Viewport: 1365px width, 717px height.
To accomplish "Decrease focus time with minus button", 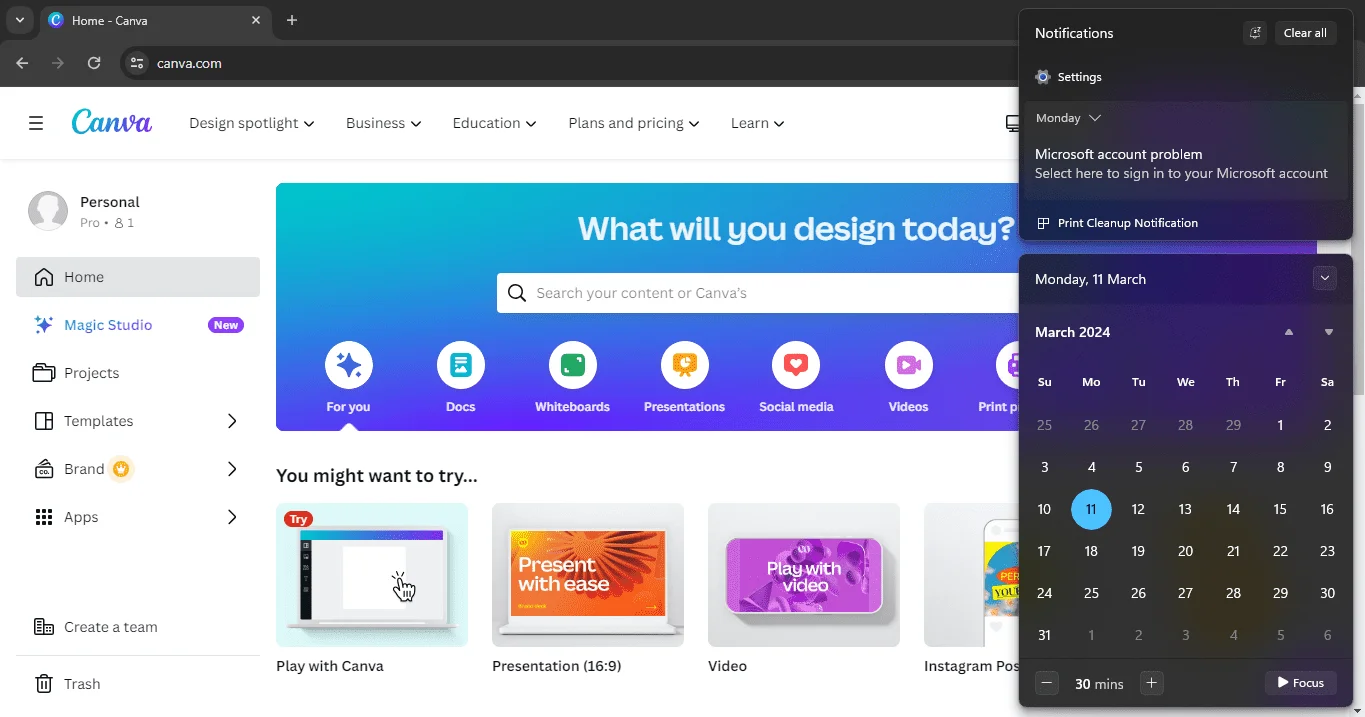I will pyautogui.click(x=1047, y=683).
